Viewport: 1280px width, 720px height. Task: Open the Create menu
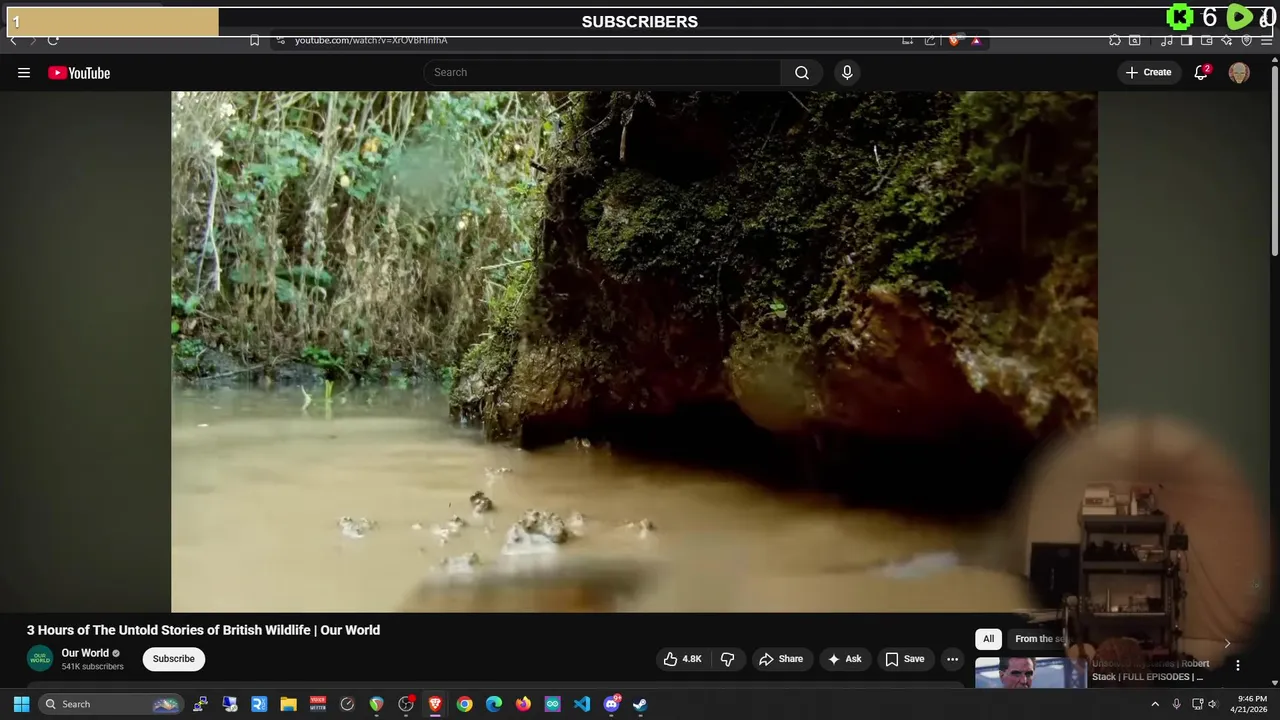pyautogui.click(x=1148, y=72)
